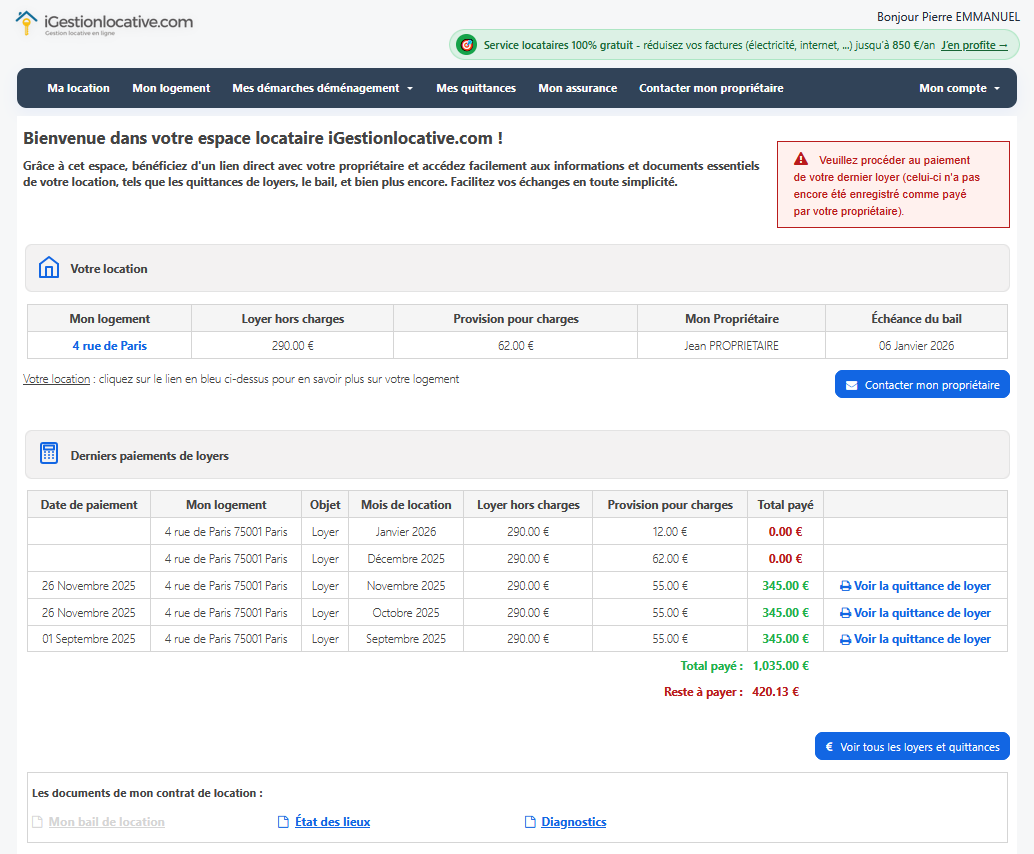The image size is (1034, 854).
Task: Click the iGestionlocative.com house key logo
Action: click(26, 22)
